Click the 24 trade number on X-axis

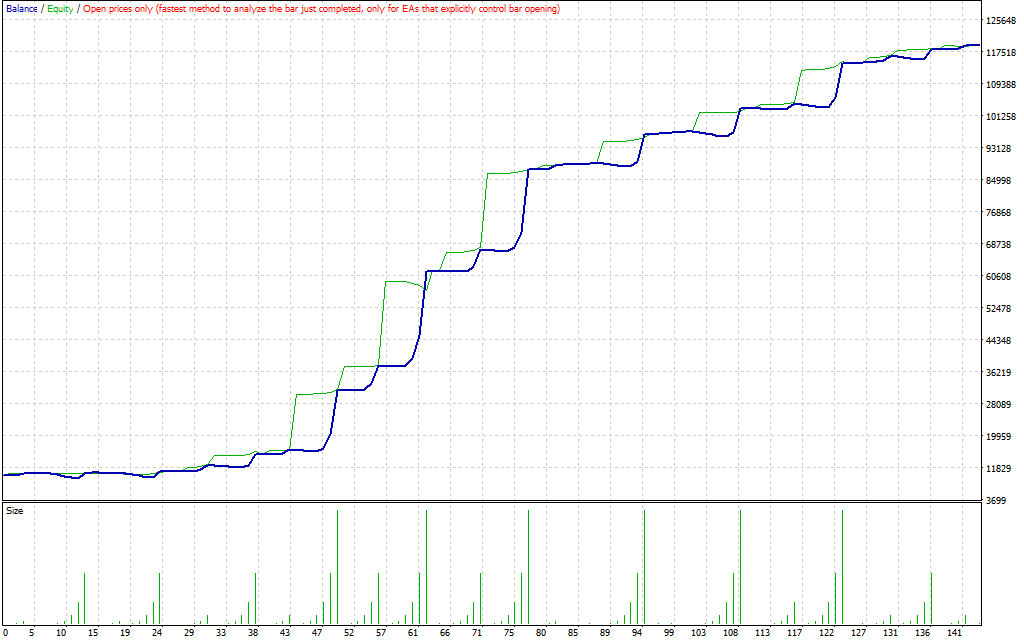pyautogui.click(x=157, y=633)
